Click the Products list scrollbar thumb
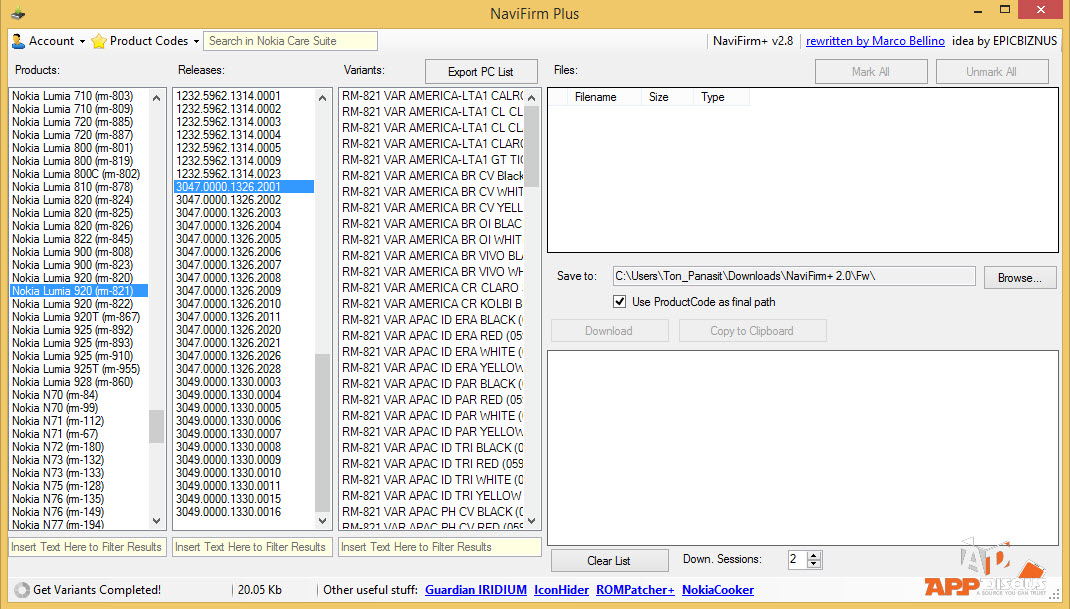This screenshot has width=1070, height=609. [156, 426]
